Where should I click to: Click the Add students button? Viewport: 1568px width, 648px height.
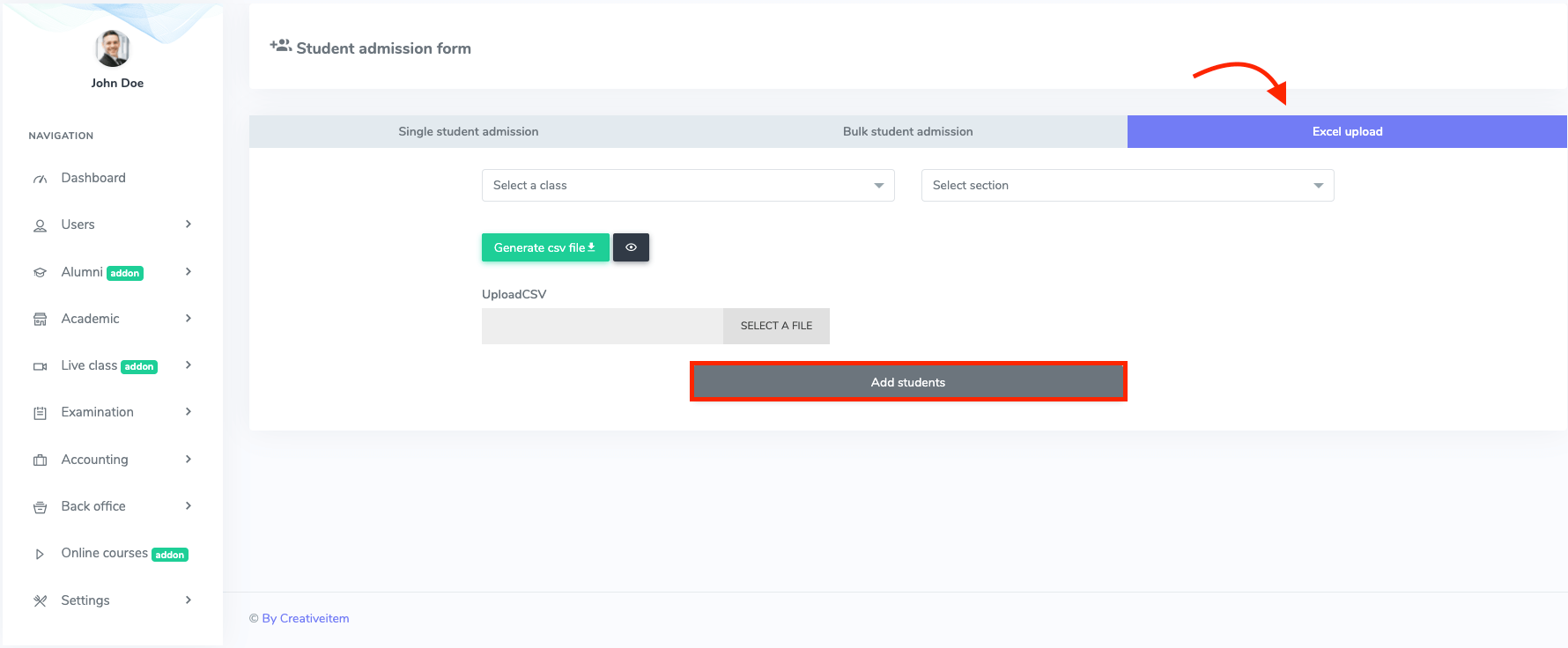907,382
